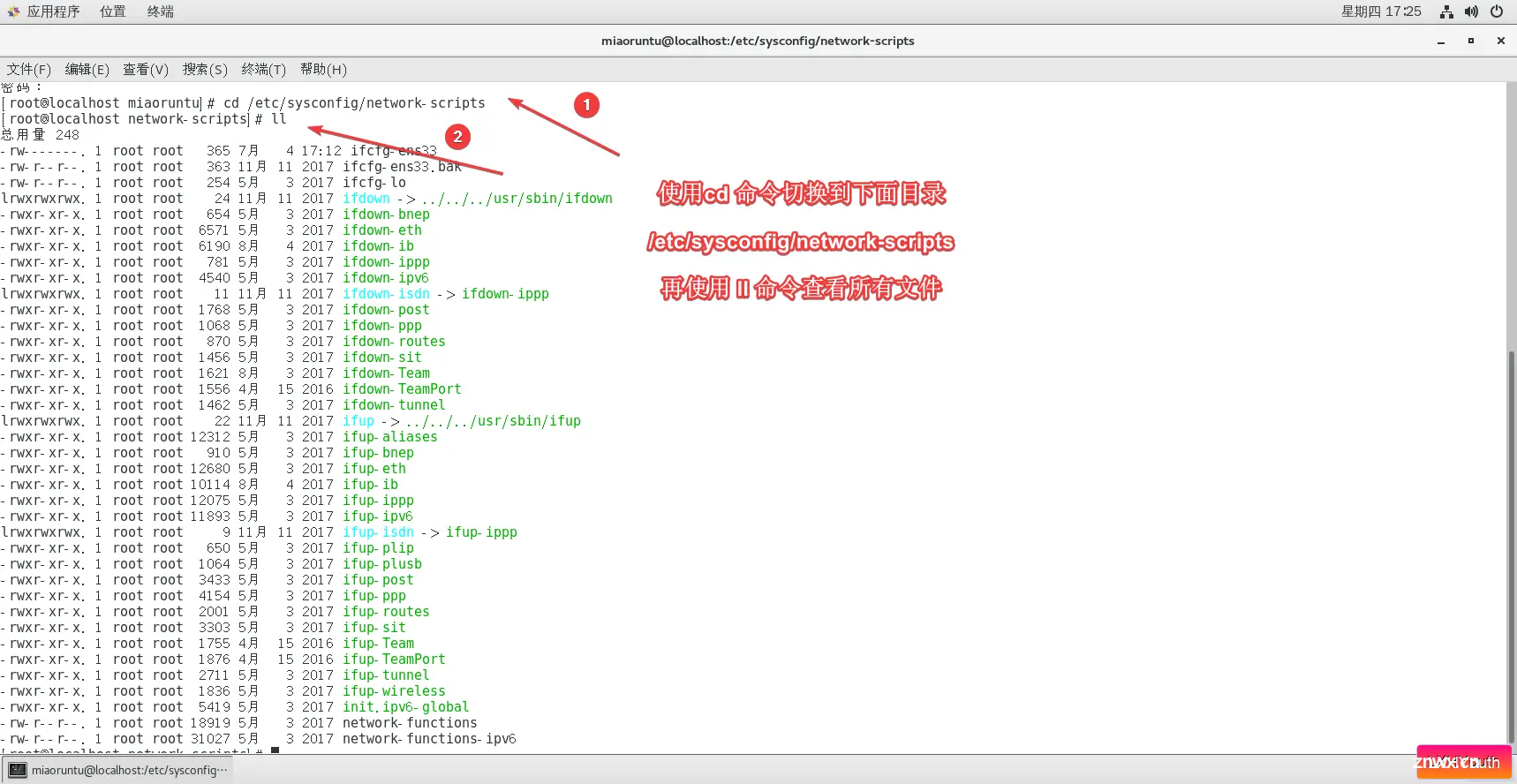Viewport: 1517px width, 784px height.
Task: Click the filename ifdown-ib
Action: pyautogui.click(x=378, y=246)
